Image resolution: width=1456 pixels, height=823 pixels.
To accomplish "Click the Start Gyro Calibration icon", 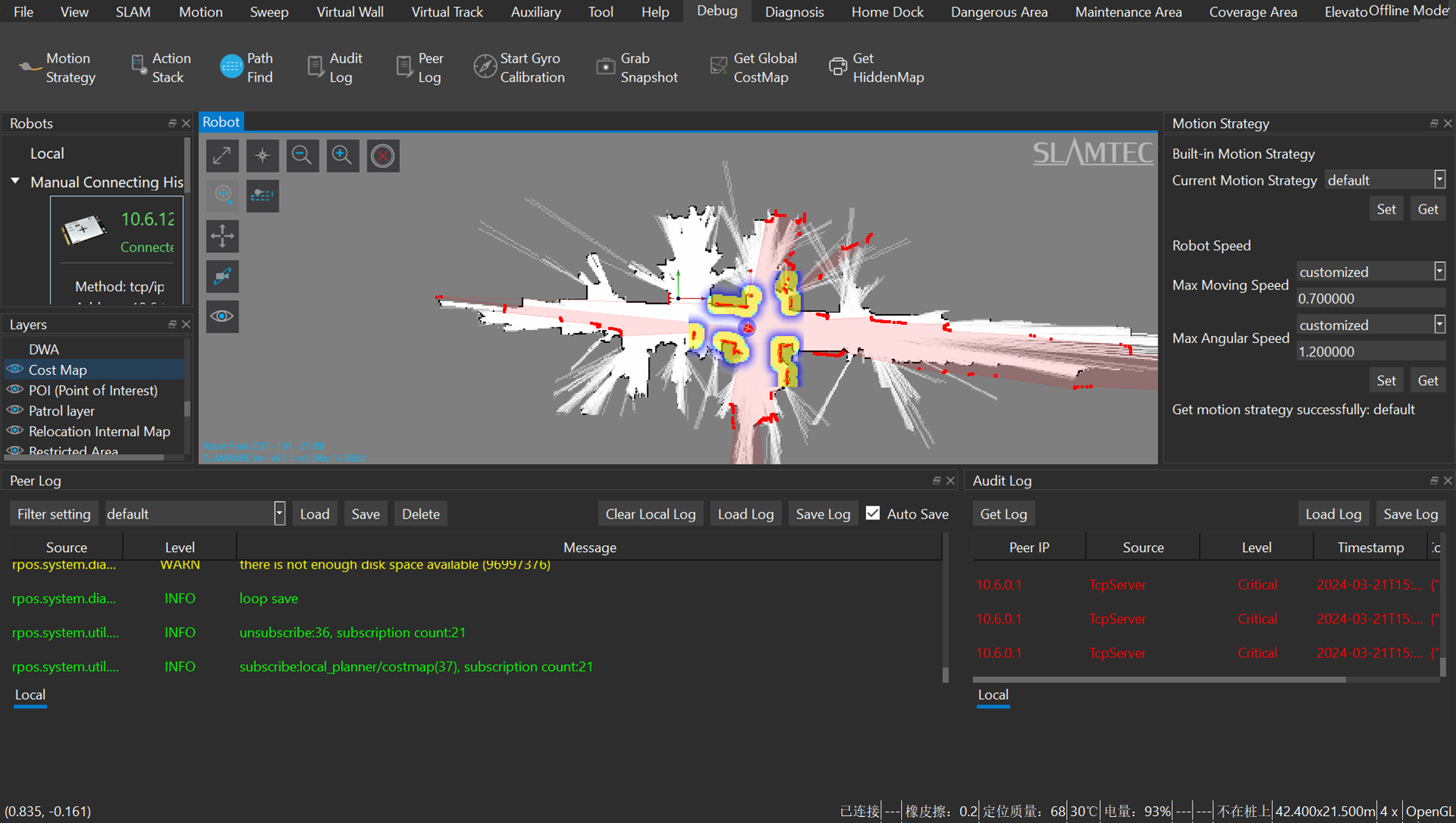I will [486, 69].
